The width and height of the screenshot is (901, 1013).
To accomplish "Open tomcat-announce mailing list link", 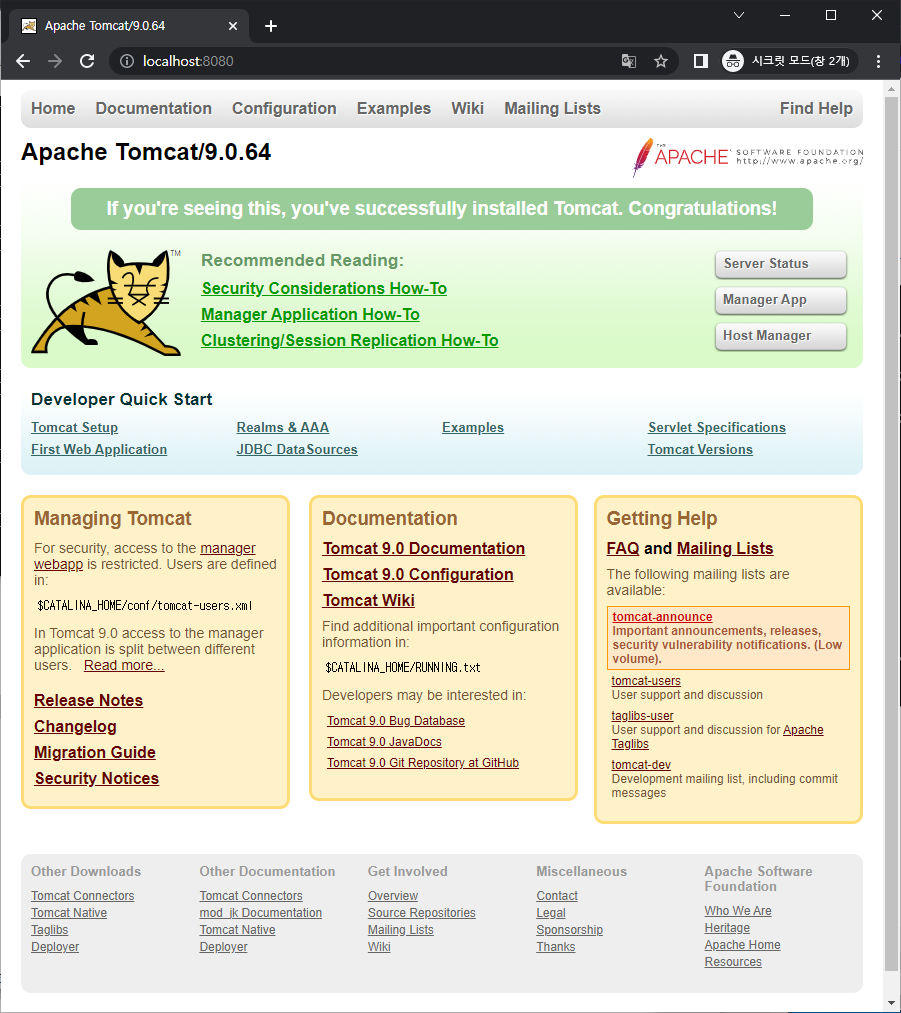I will (662, 616).
